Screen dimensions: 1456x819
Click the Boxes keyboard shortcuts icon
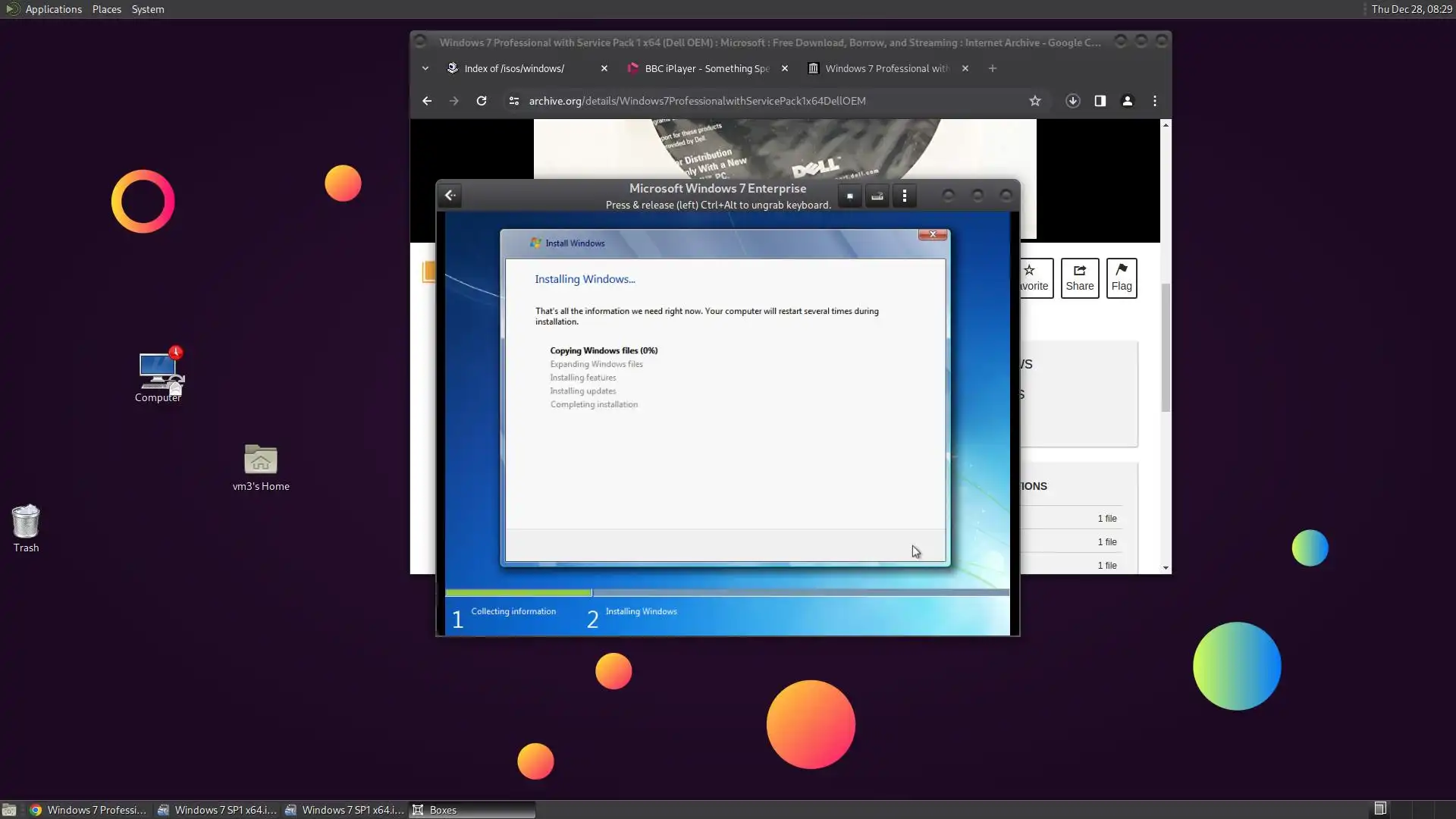[877, 196]
